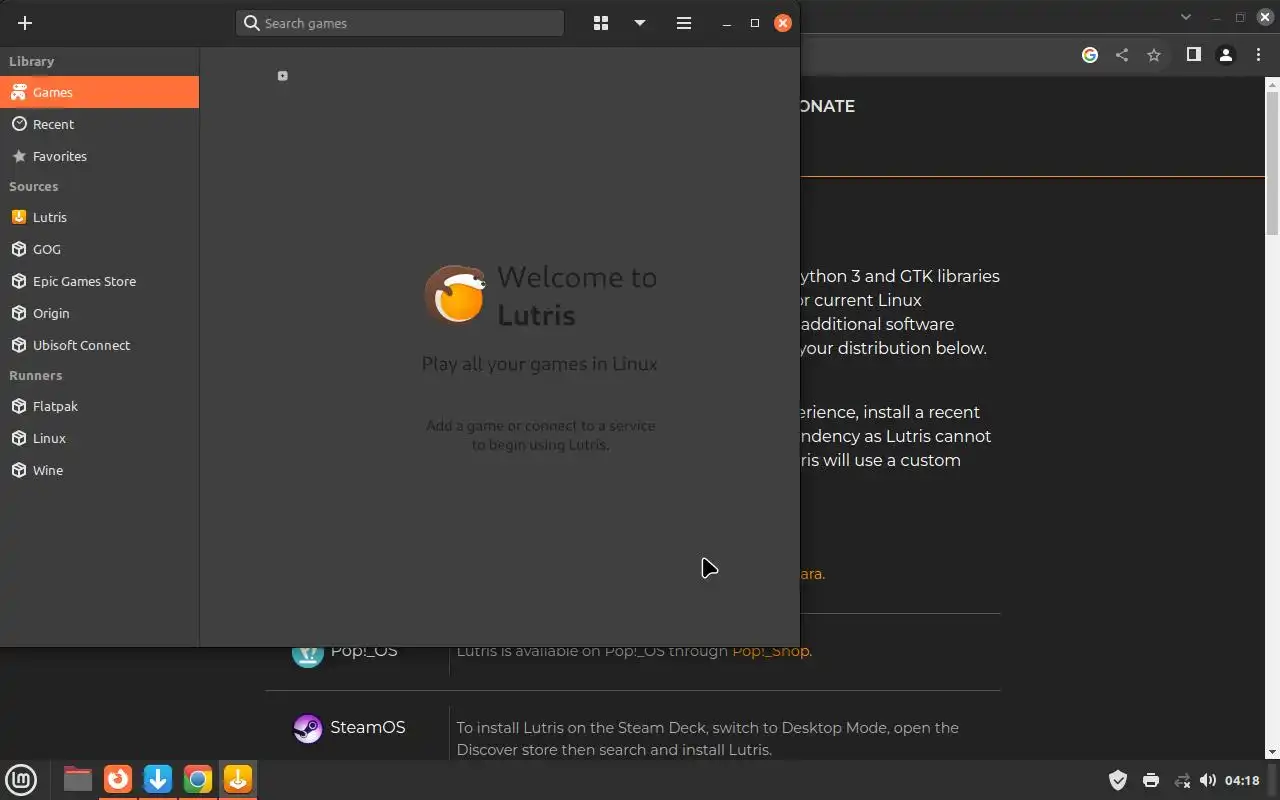1280x800 pixels.
Task: Click the Search games field
Action: (400, 23)
